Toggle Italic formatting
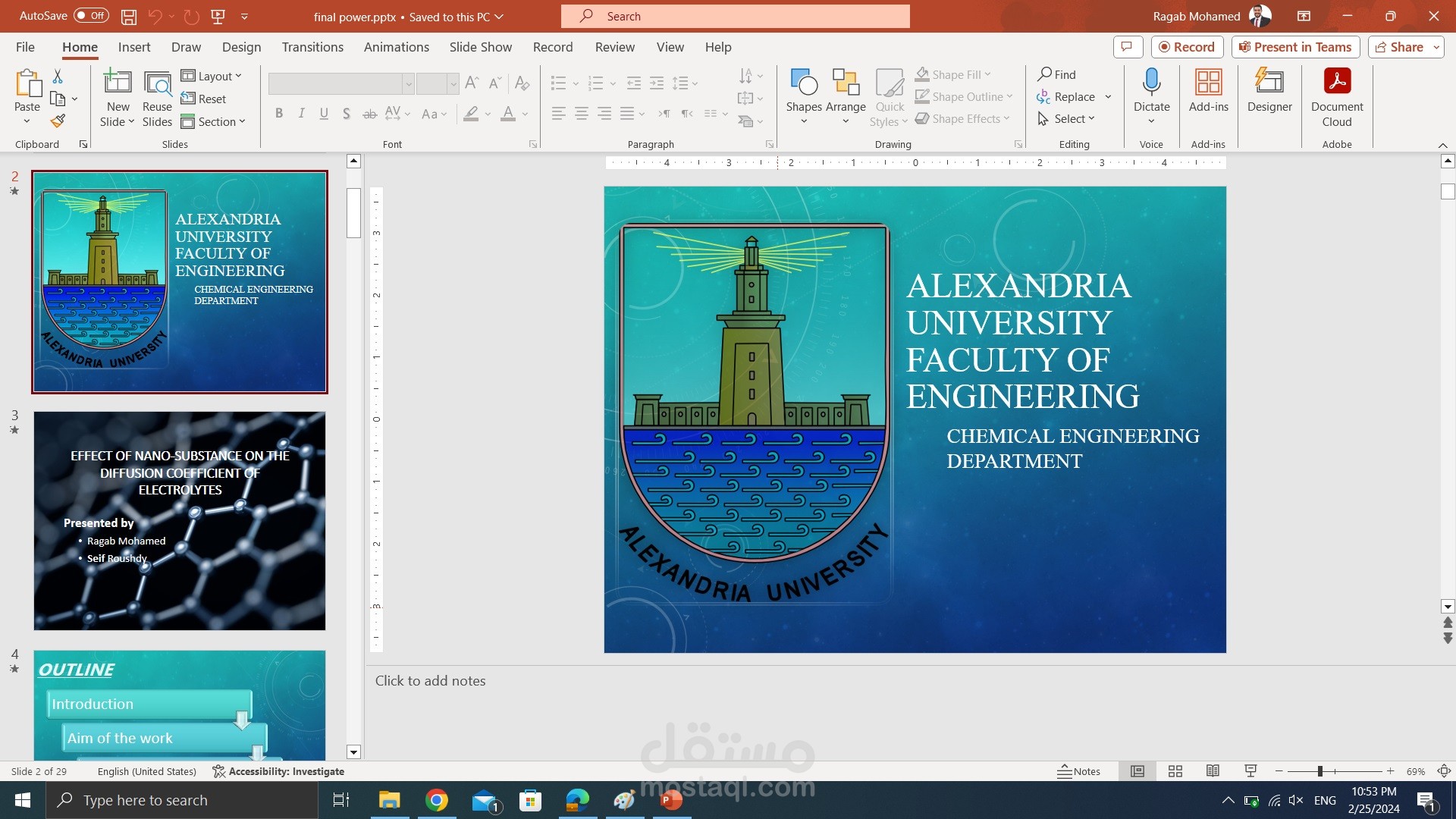The image size is (1456, 819). pyautogui.click(x=302, y=114)
